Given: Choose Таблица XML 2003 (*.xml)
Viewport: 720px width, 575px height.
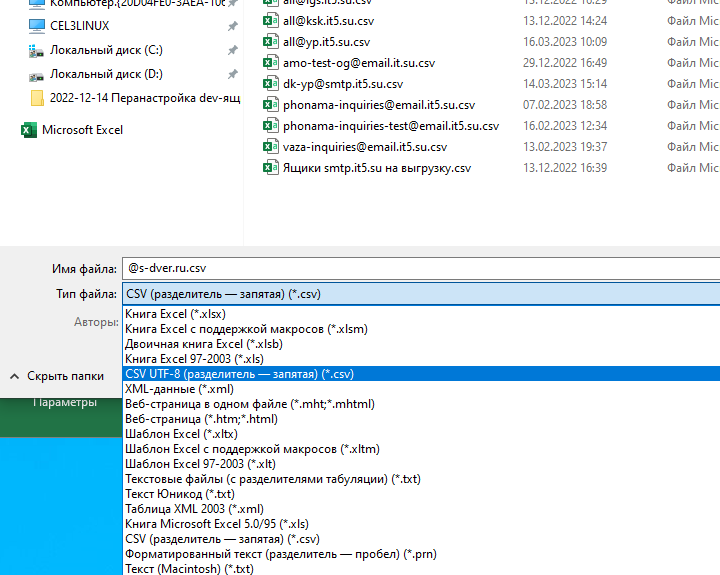Looking at the screenshot, I should tap(422, 509).
